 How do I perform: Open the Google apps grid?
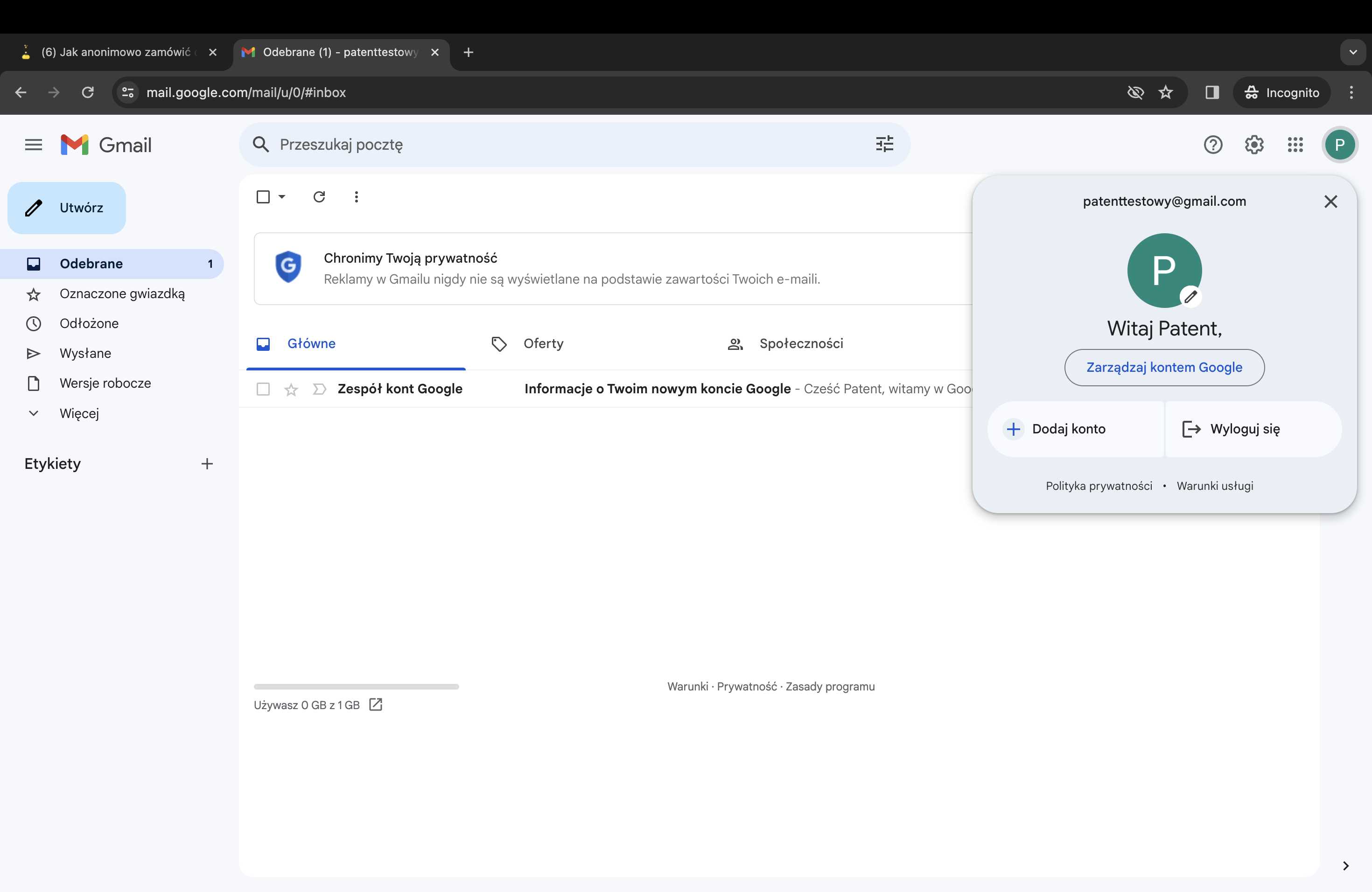1295,145
